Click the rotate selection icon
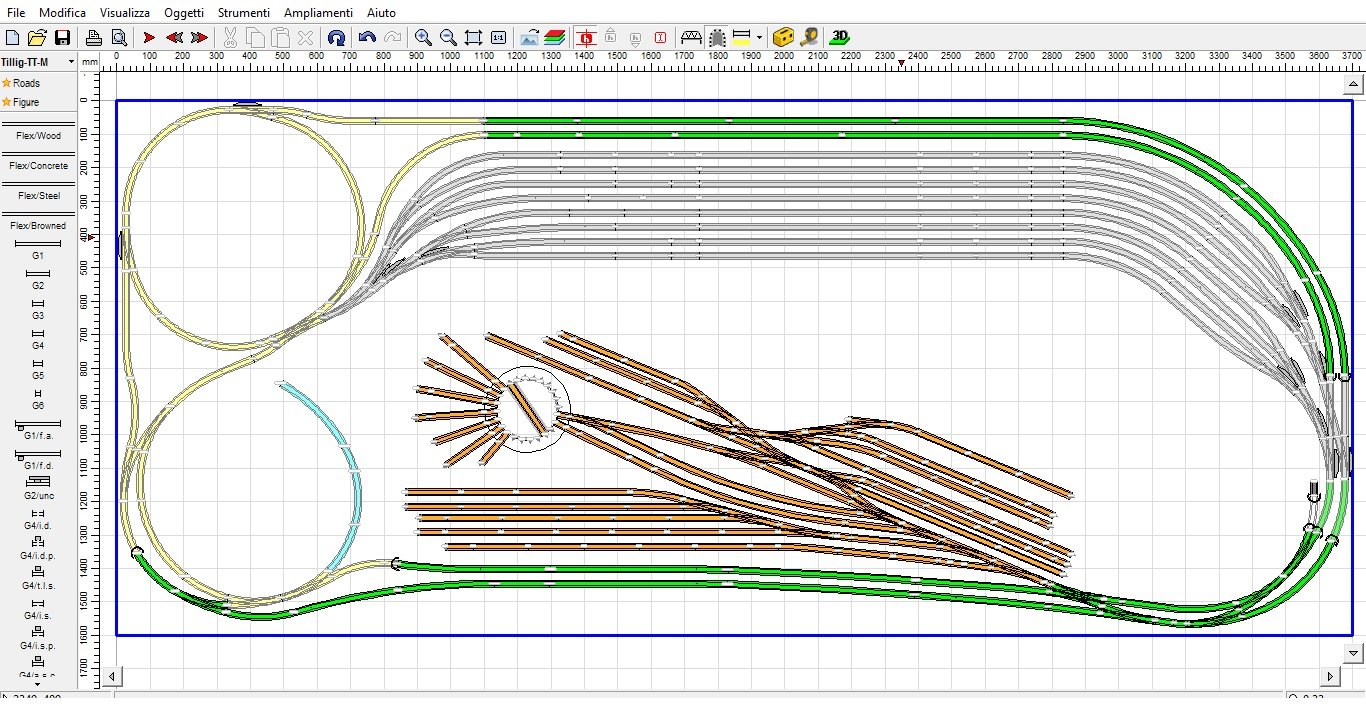This screenshot has height=704, width=1366. point(336,37)
